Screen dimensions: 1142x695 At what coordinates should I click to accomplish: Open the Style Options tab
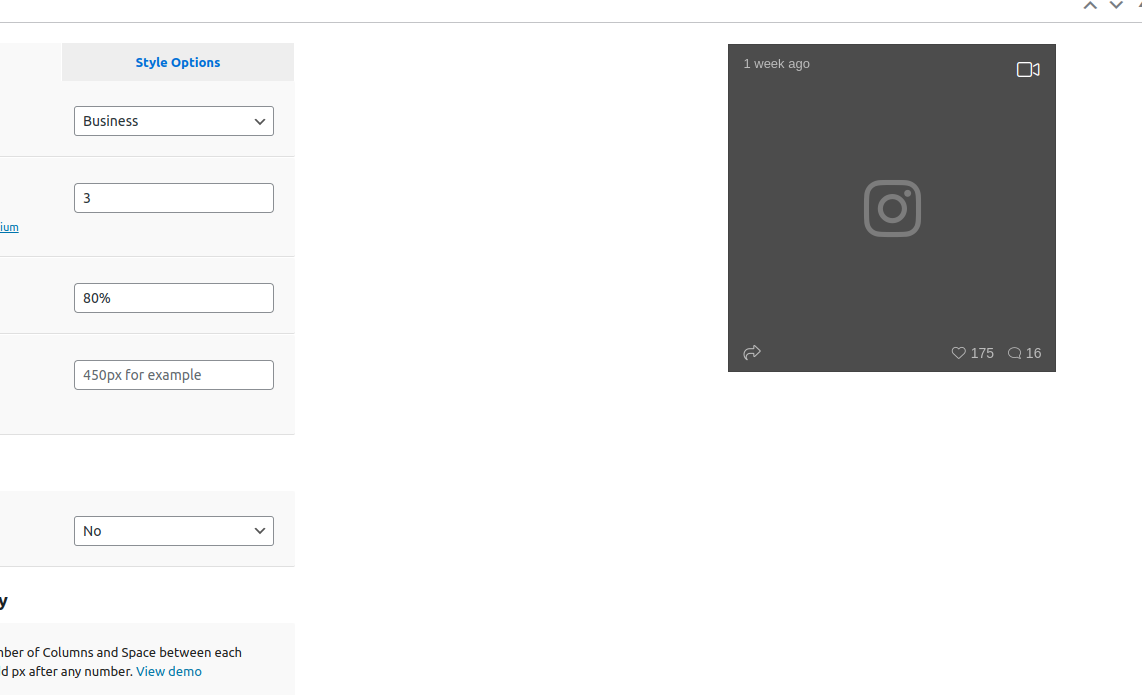178,63
